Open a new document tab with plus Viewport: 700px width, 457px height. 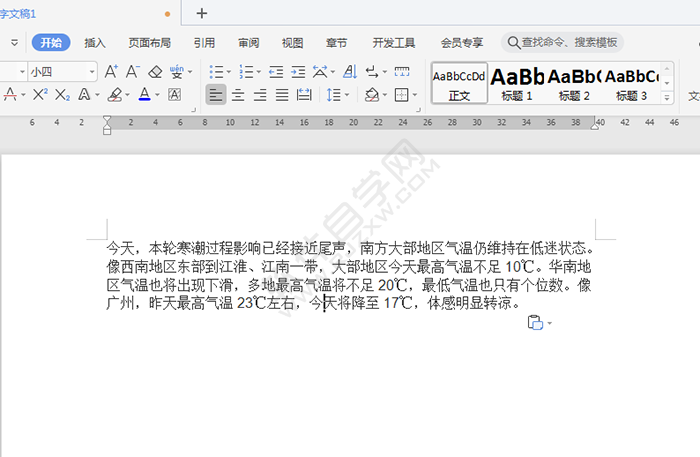[x=202, y=13]
